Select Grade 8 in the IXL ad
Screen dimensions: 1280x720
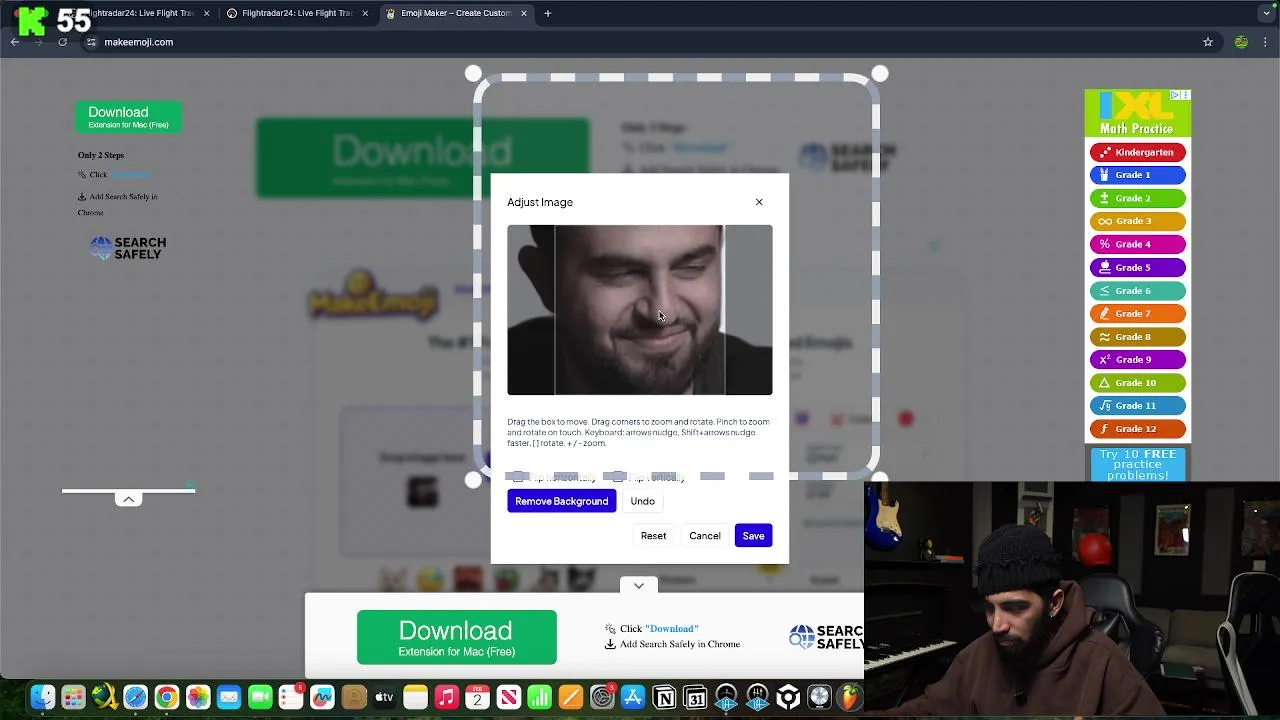[1138, 337]
